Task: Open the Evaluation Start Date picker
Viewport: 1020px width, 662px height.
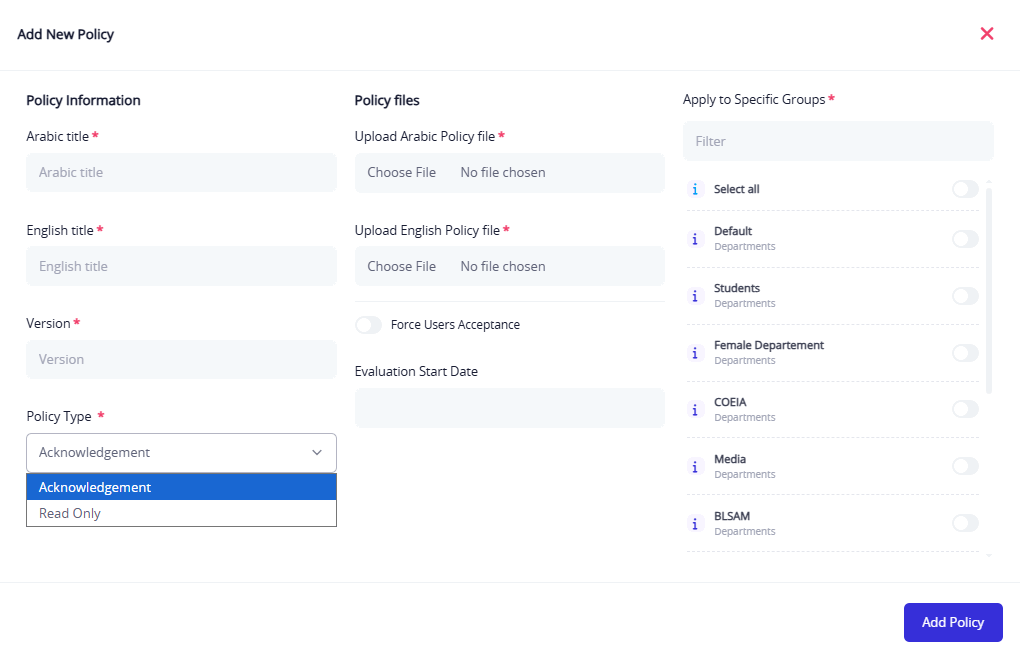Action: pyautogui.click(x=509, y=408)
